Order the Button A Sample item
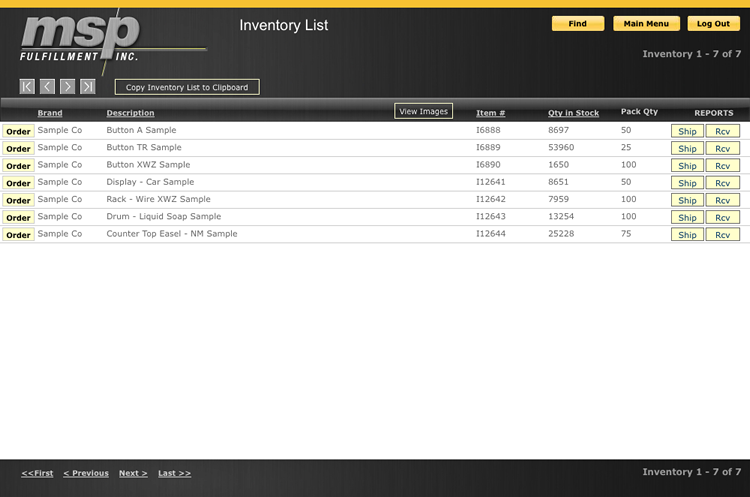The width and height of the screenshot is (750, 497). click(x=18, y=131)
